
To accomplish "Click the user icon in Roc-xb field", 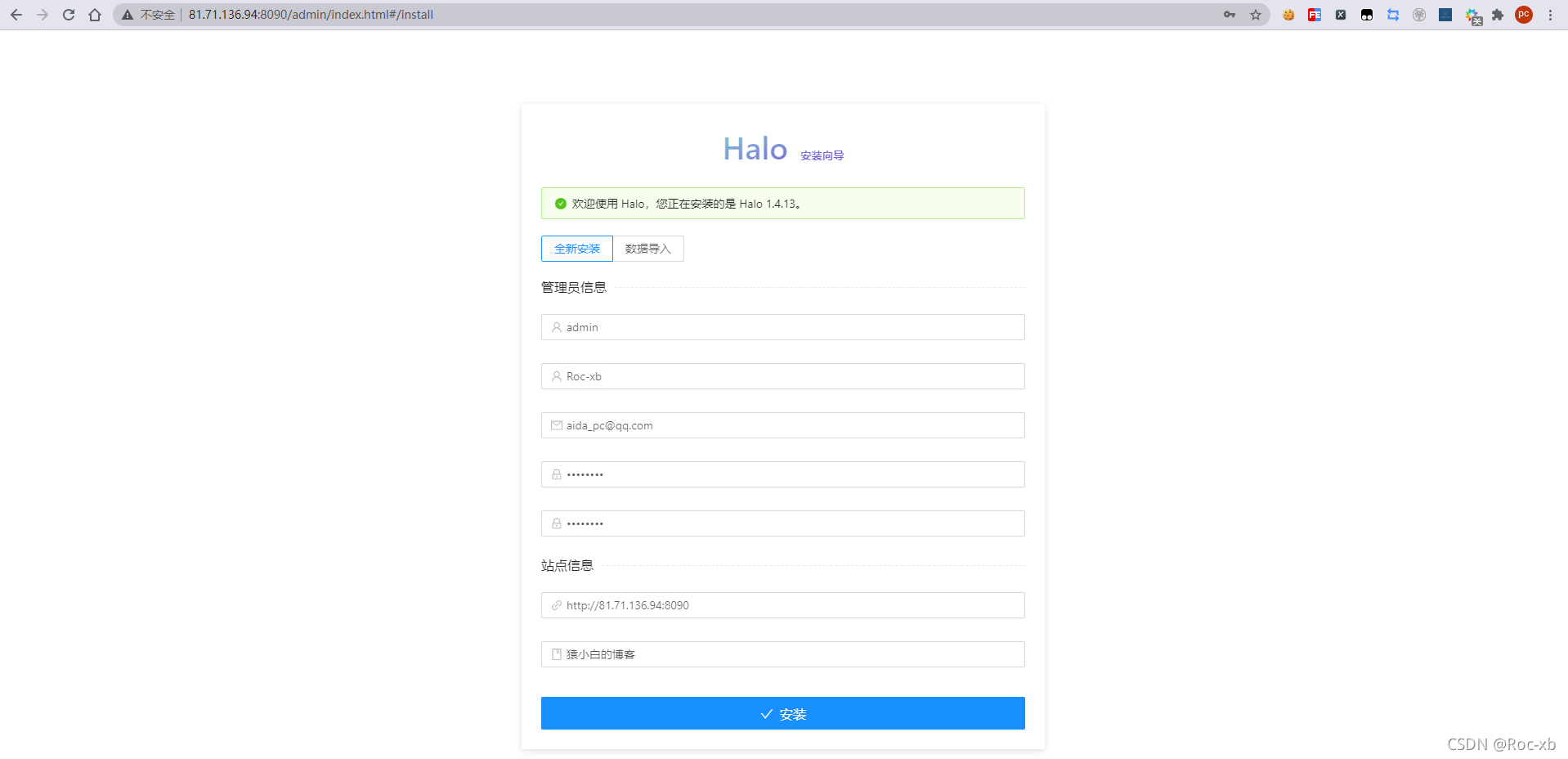I will pos(557,376).
